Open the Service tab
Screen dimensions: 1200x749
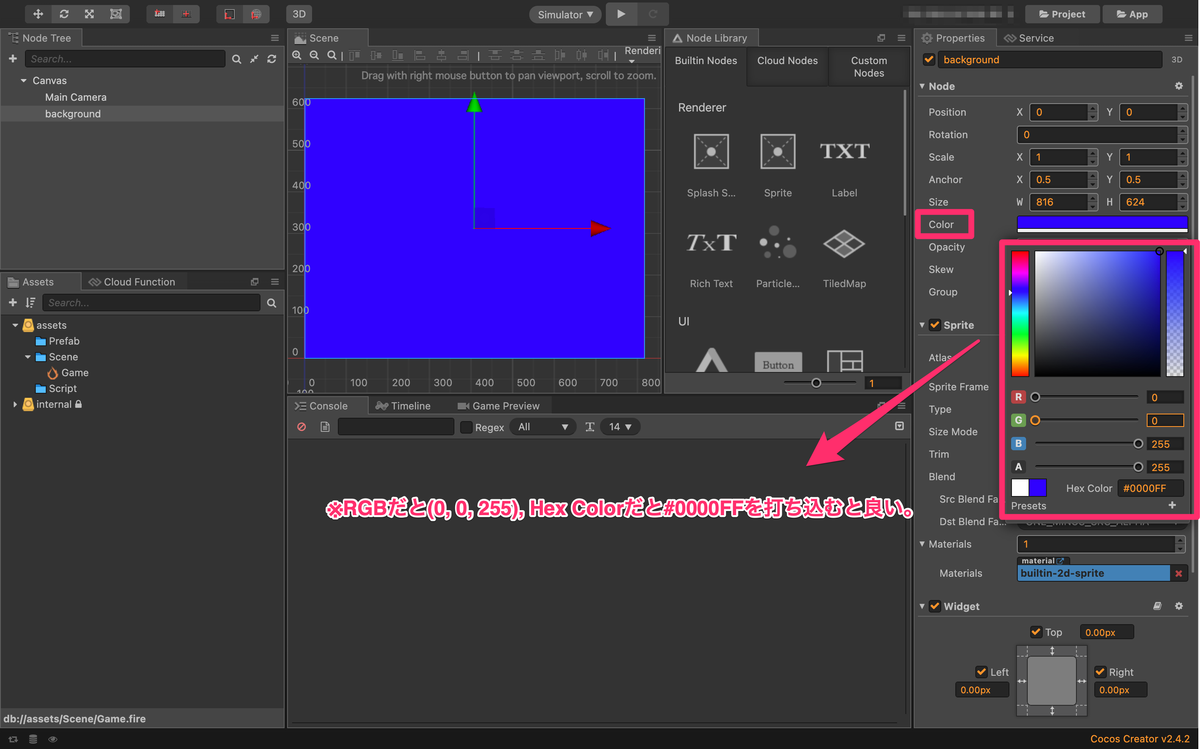[1029, 38]
